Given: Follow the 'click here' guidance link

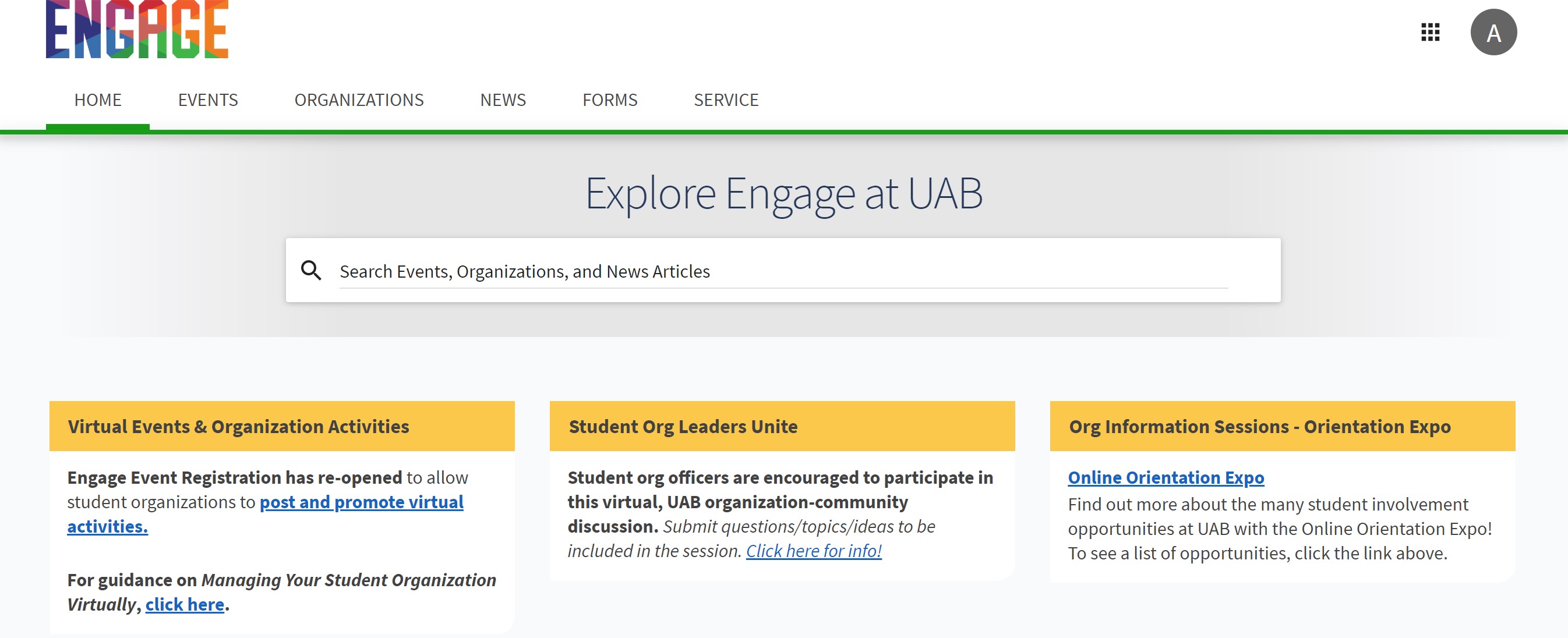Looking at the screenshot, I should tap(185, 605).
